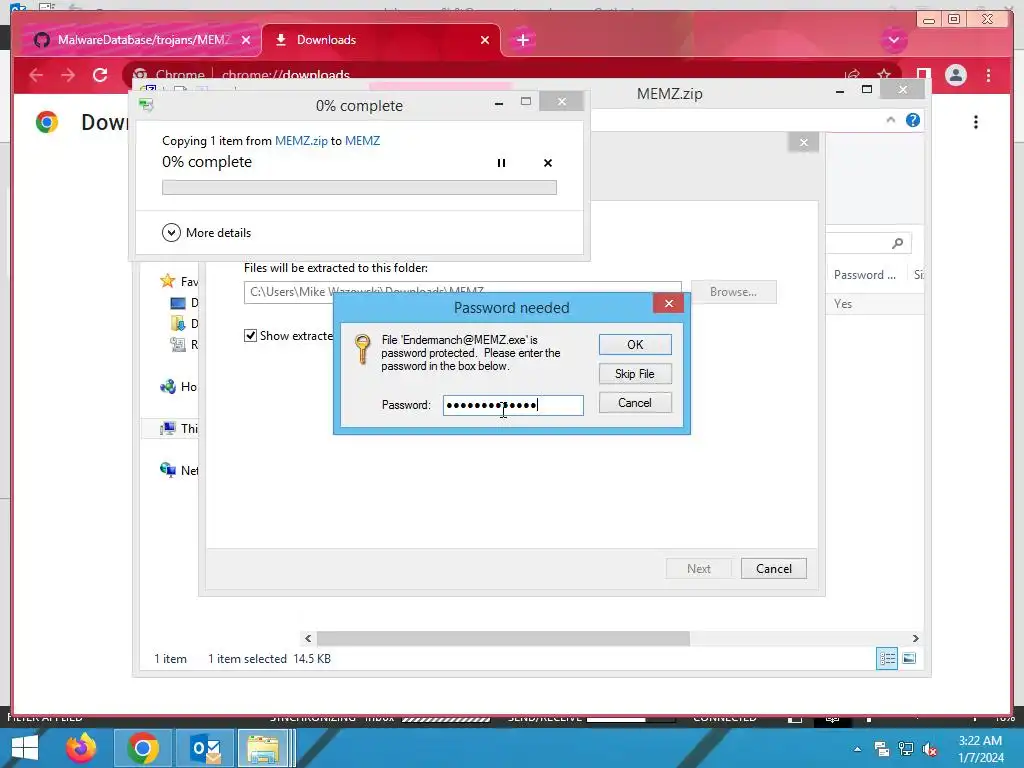Image resolution: width=1024 pixels, height=768 pixels.
Task: Cancel the Password needed dialog
Action: (x=635, y=403)
